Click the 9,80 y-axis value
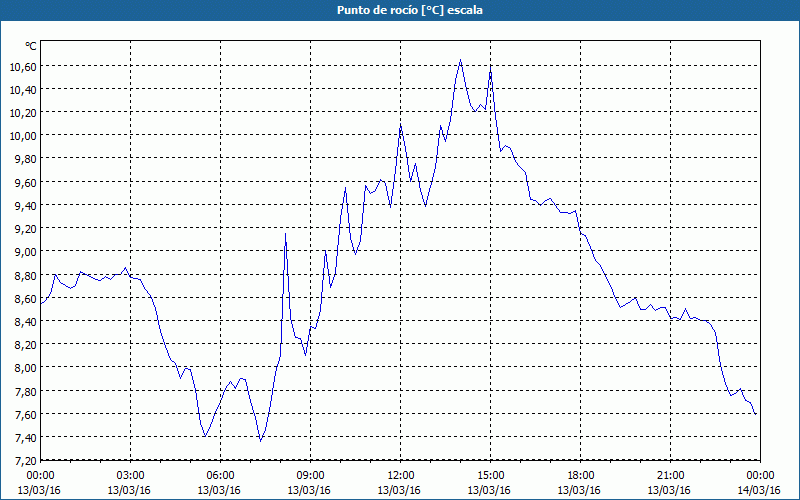The width and height of the screenshot is (800, 500). [x=26, y=159]
